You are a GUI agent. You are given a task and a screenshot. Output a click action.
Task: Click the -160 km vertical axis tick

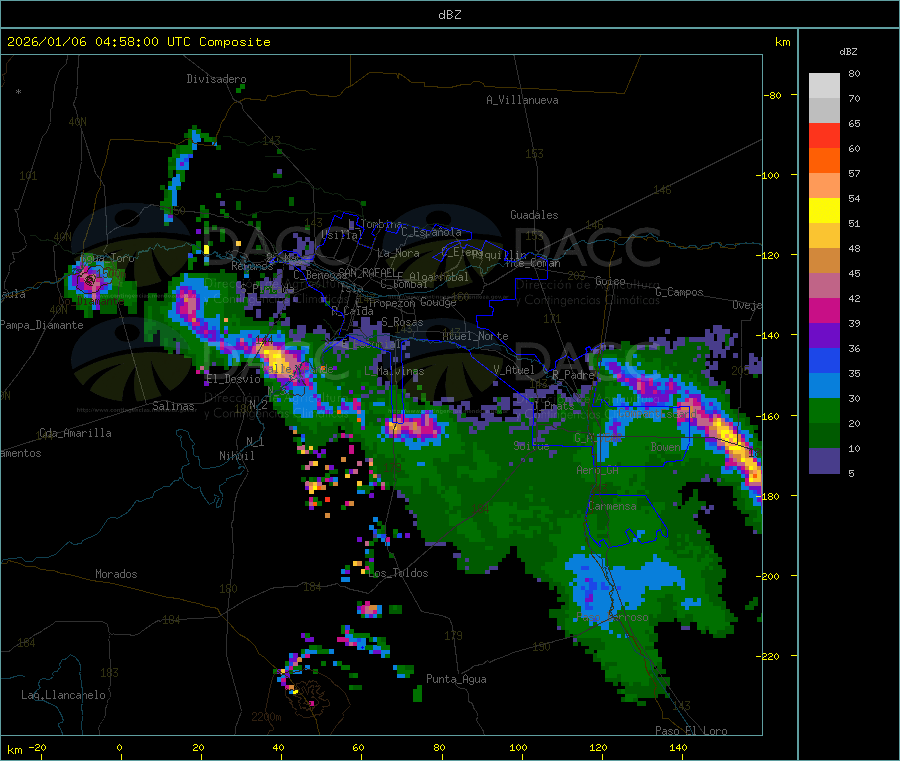tap(770, 416)
